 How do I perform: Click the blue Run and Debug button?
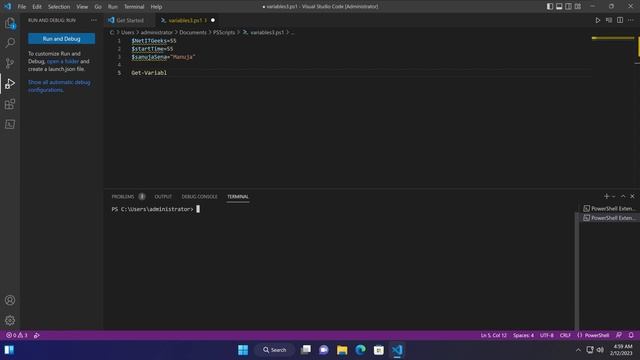[62, 38]
